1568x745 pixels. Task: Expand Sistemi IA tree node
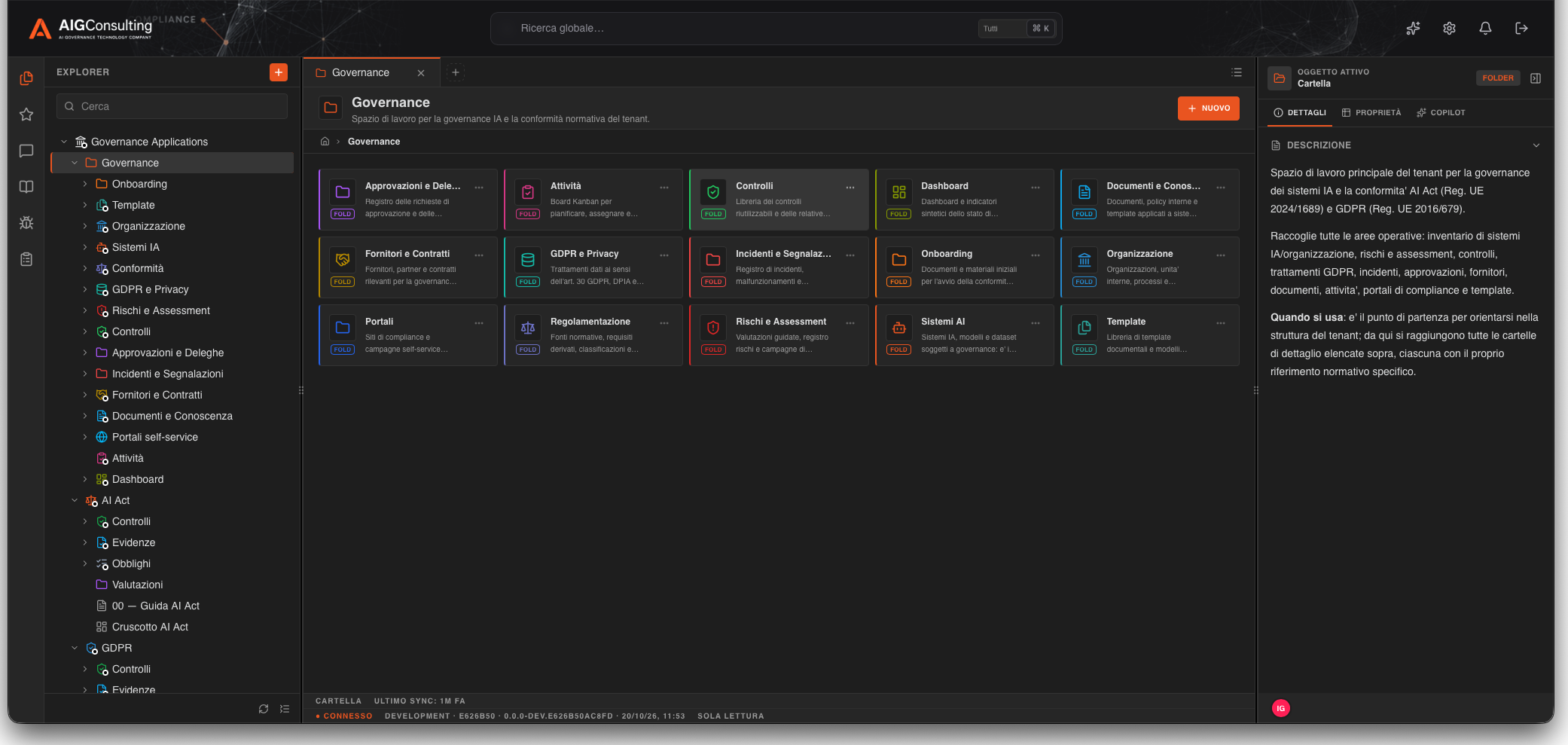pos(85,247)
